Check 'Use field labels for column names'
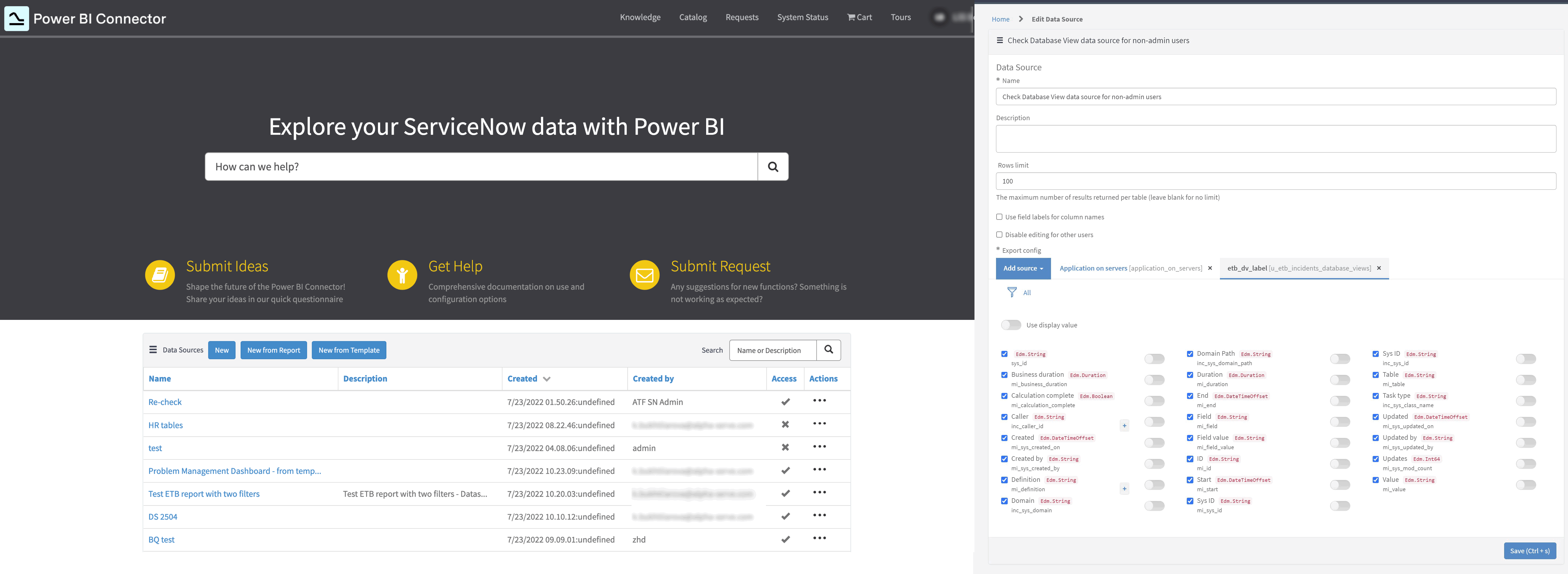Image resolution: width=1568 pixels, height=574 pixels. click(999, 216)
